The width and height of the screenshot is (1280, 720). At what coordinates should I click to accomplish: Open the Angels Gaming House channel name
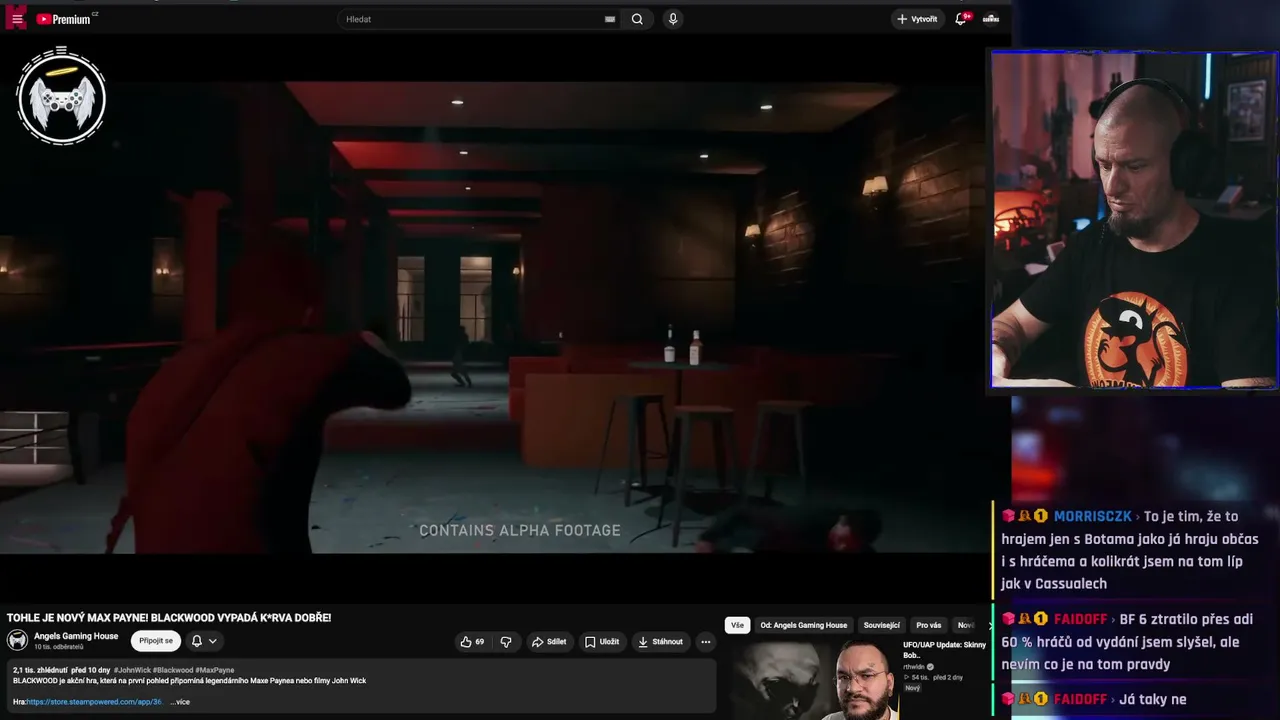[76, 636]
